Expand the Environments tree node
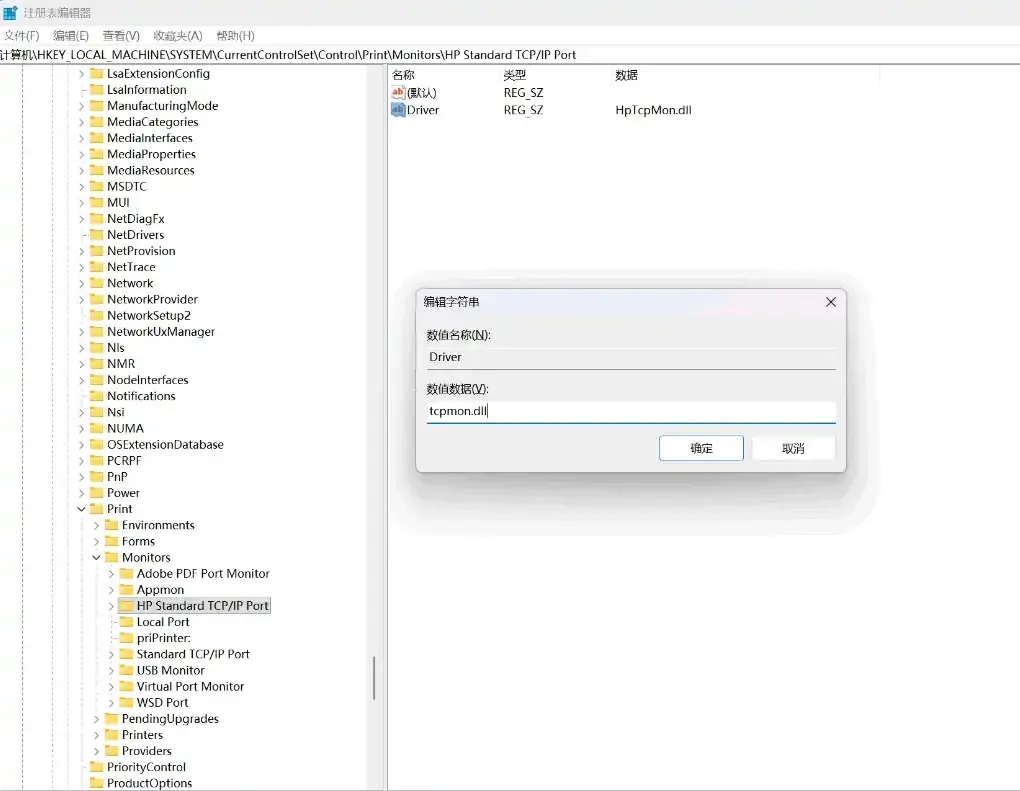This screenshot has width=1020, height=791. point(97,526)
